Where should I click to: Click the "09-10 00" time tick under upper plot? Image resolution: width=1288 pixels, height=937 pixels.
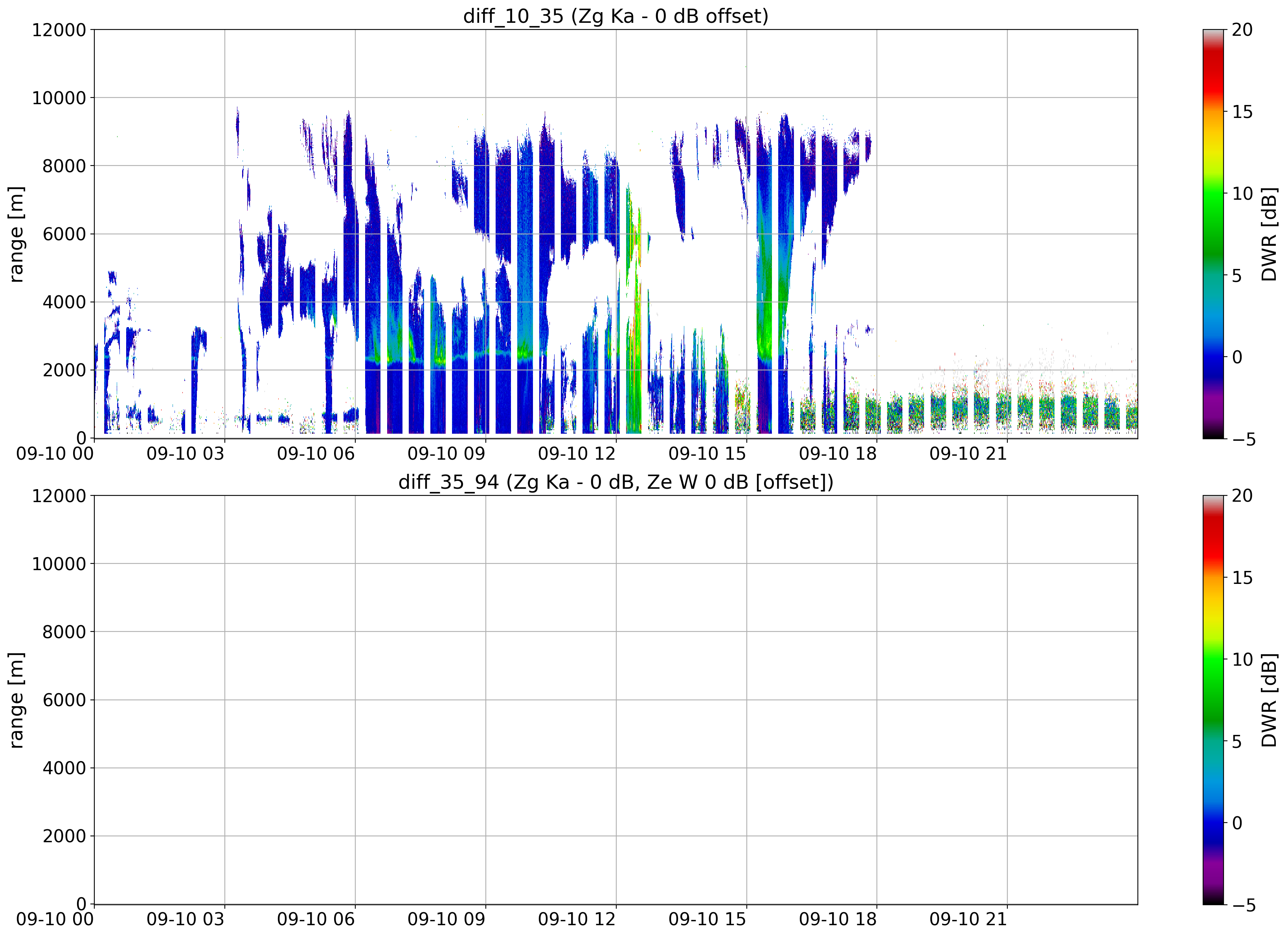(x=55, y=453)
